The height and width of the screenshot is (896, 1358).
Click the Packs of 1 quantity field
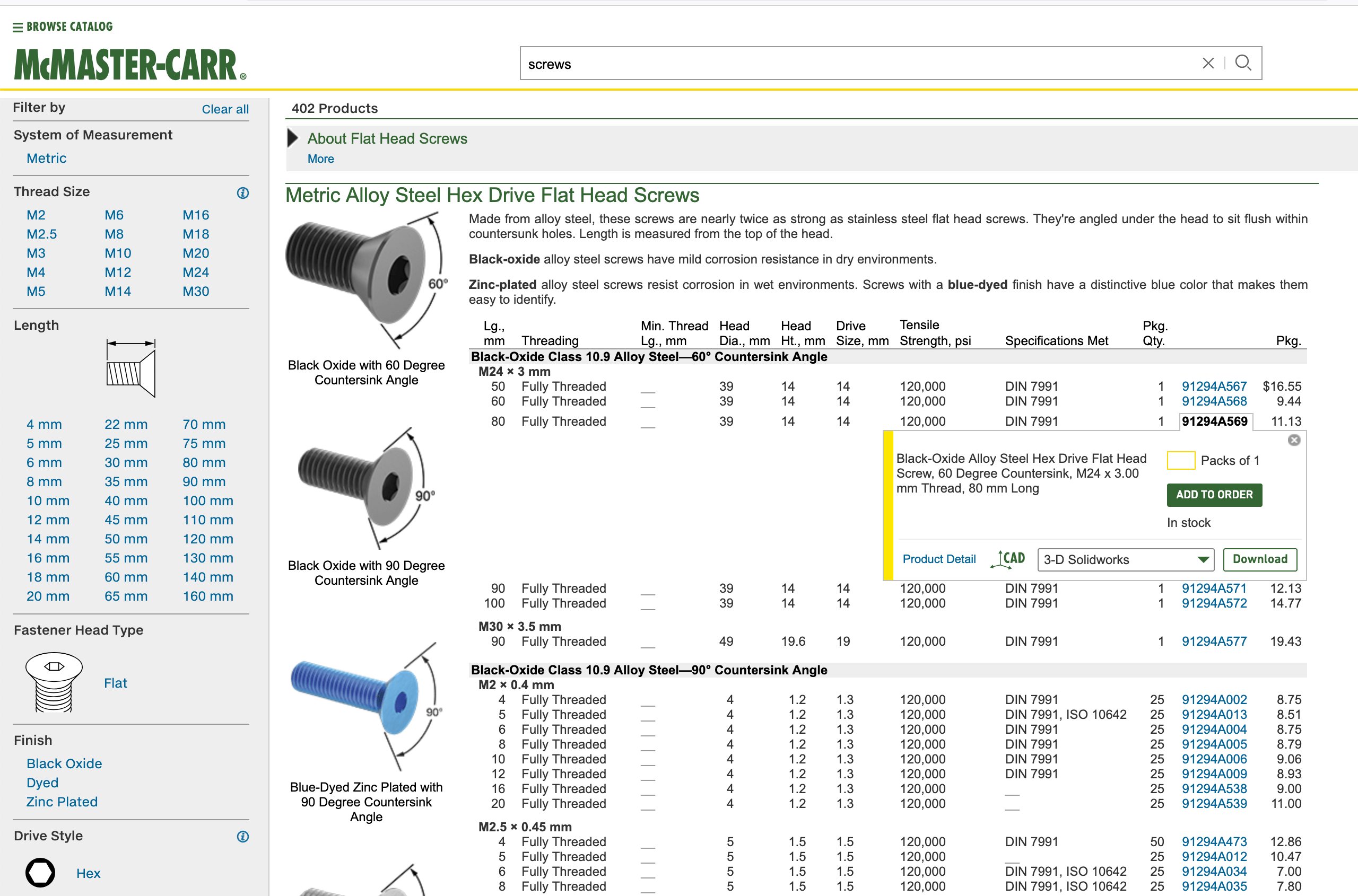tap(1181, 460)
